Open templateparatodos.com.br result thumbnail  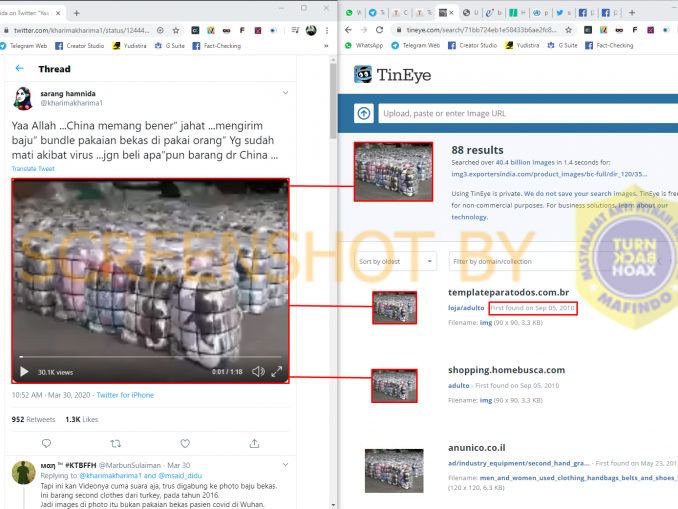pos(394,307)
